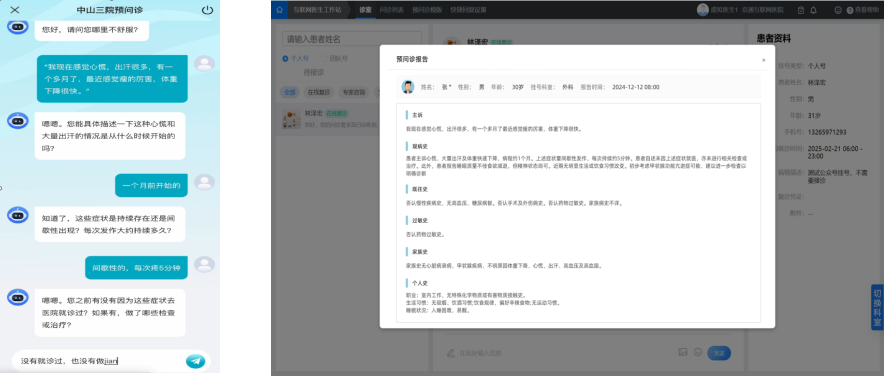
Task: Switch to the 诊室 tab
Action: tap(365, 10)
